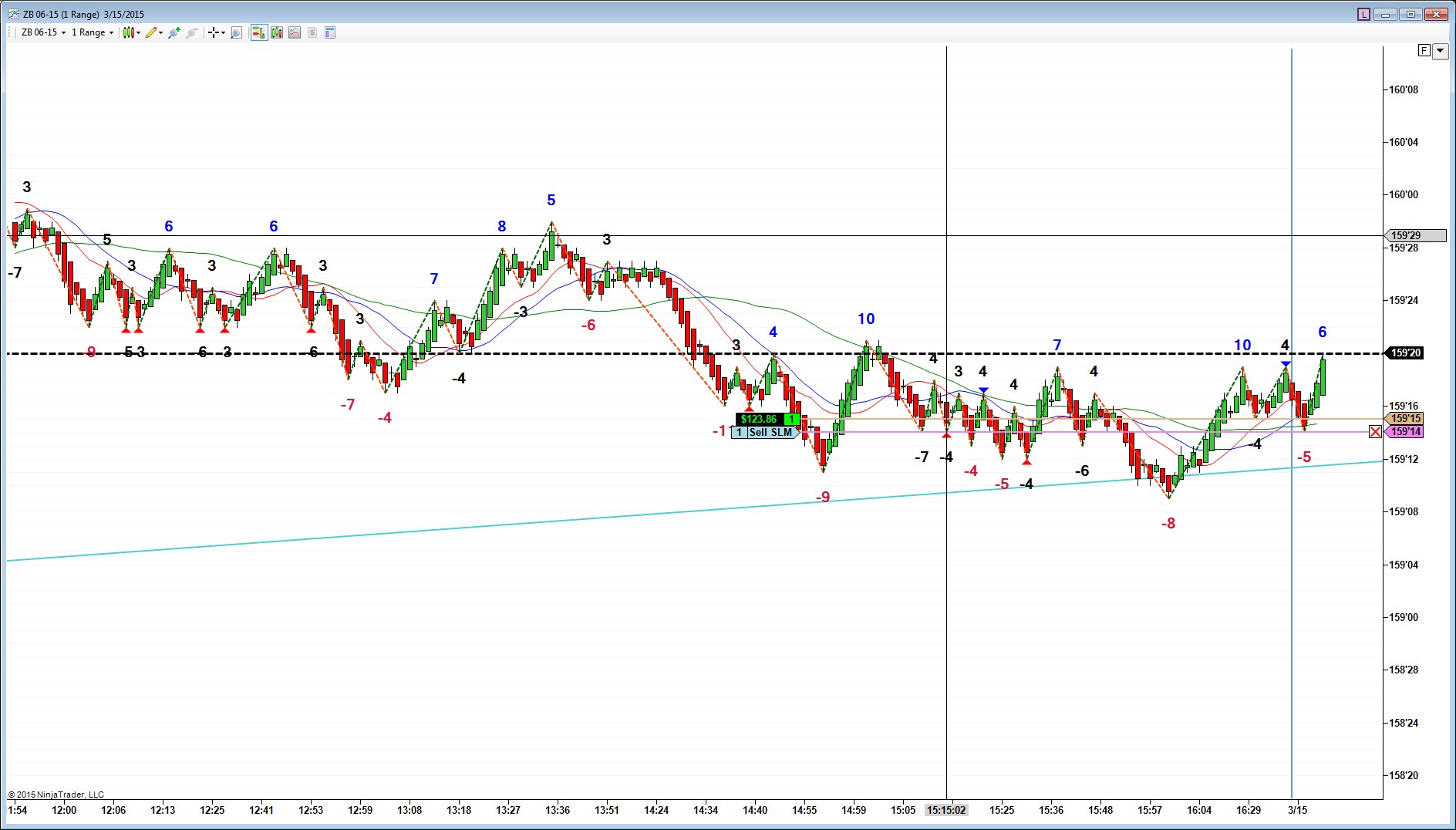
Task: Open the data series bars icon
Action: pyautogui.click(x=276, y=32)
